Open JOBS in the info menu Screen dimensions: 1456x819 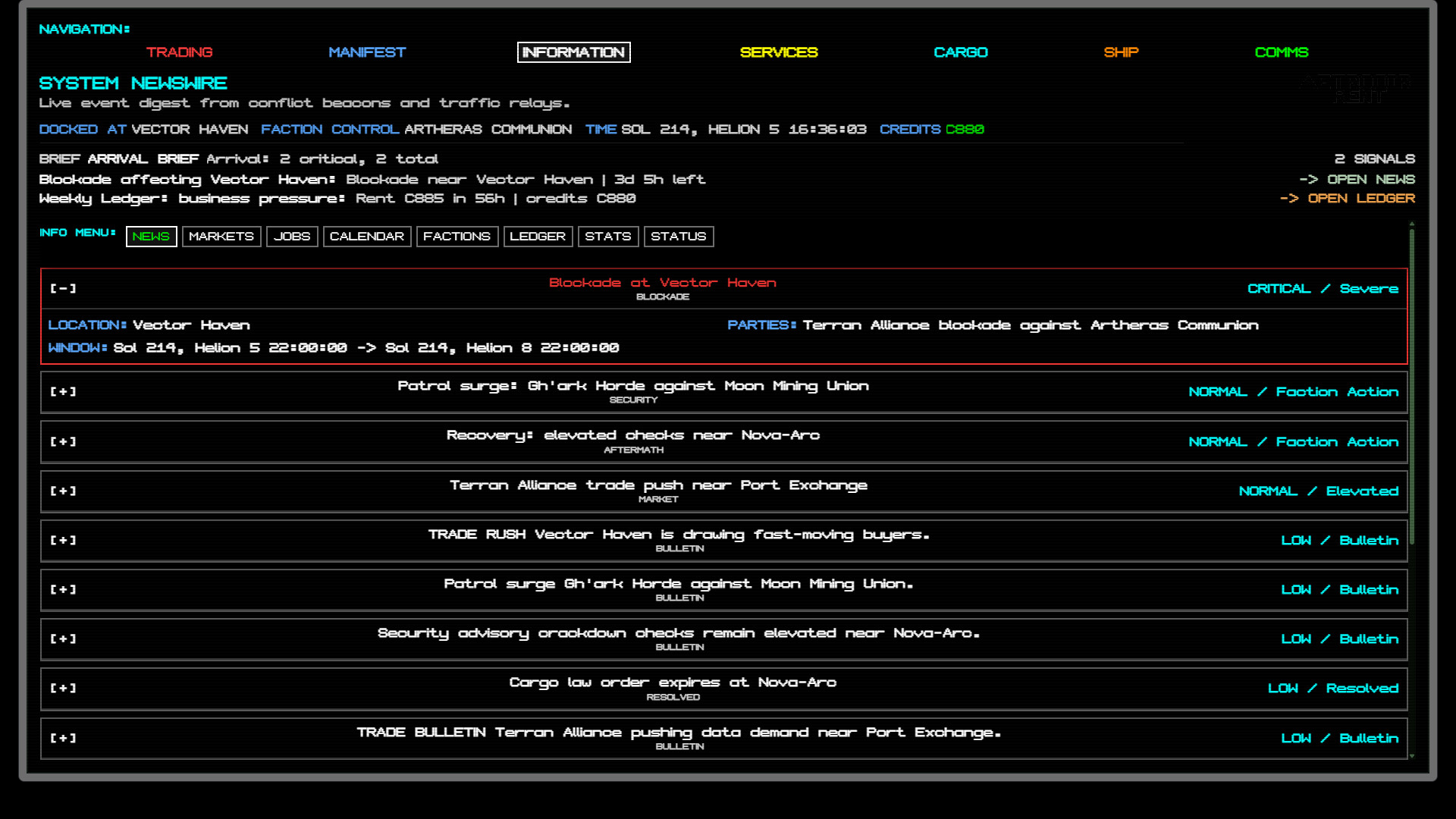pos(292,237)
